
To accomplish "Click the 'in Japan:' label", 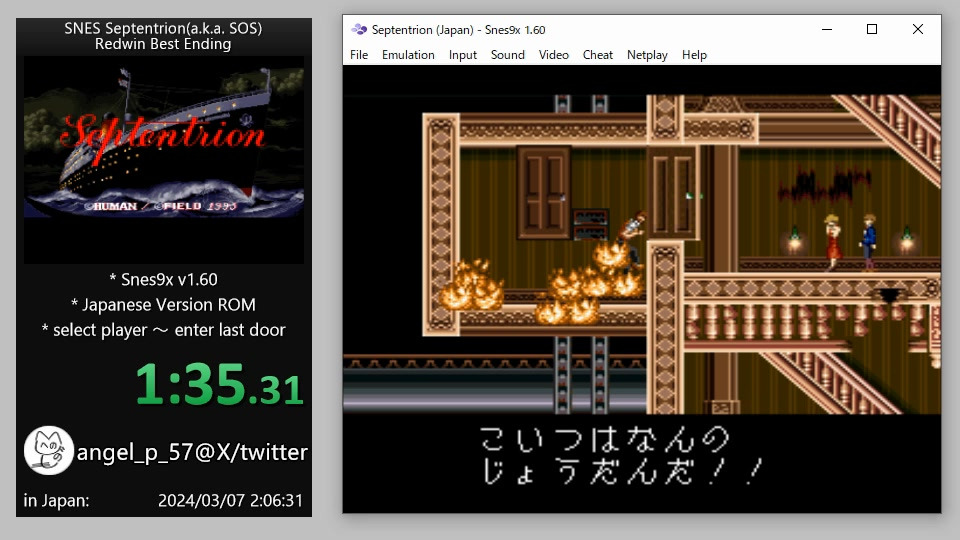I will [56, 501].
